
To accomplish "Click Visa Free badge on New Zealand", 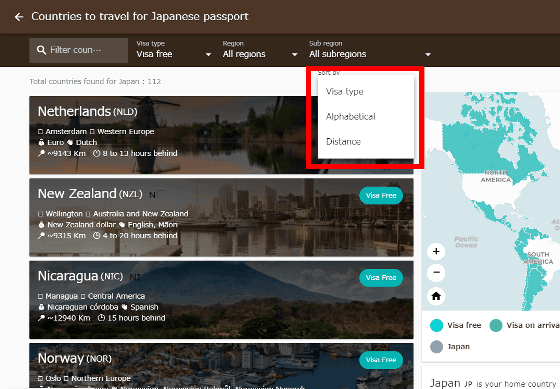I will (x=381, y=195).
